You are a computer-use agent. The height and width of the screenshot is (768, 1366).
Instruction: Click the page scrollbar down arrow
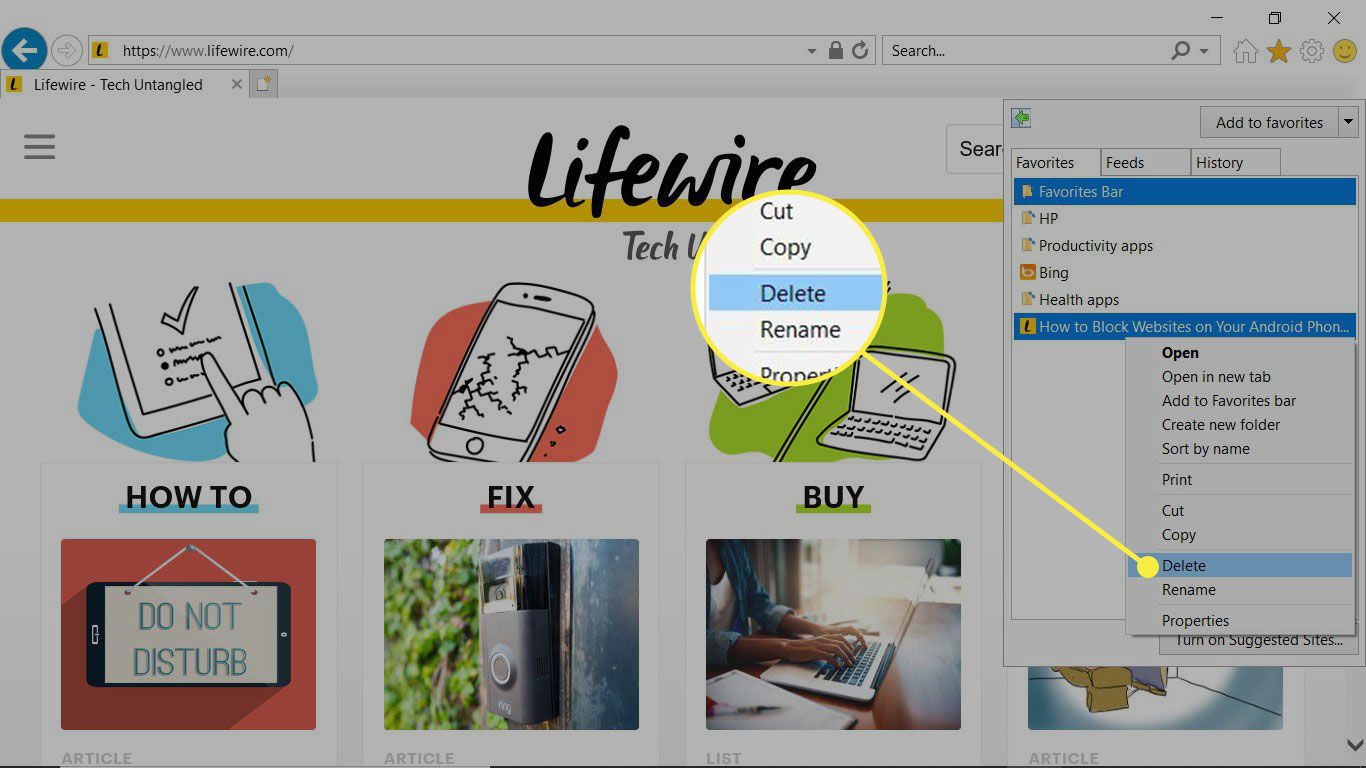1353,745
